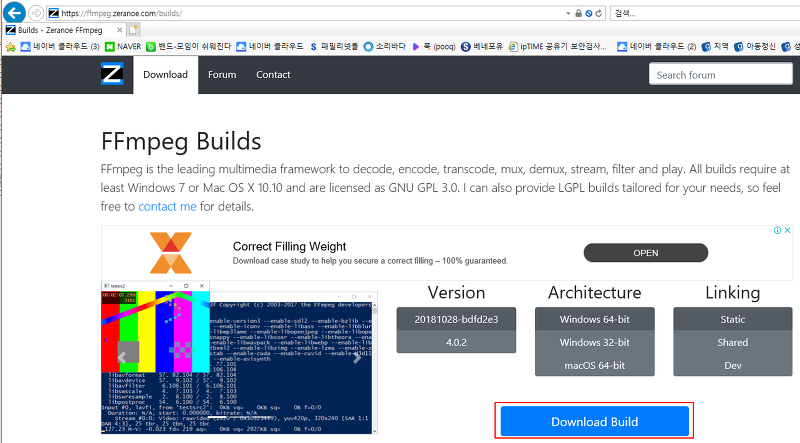
Task: Select the Download nav tab
Action: [x=165, y=75]
